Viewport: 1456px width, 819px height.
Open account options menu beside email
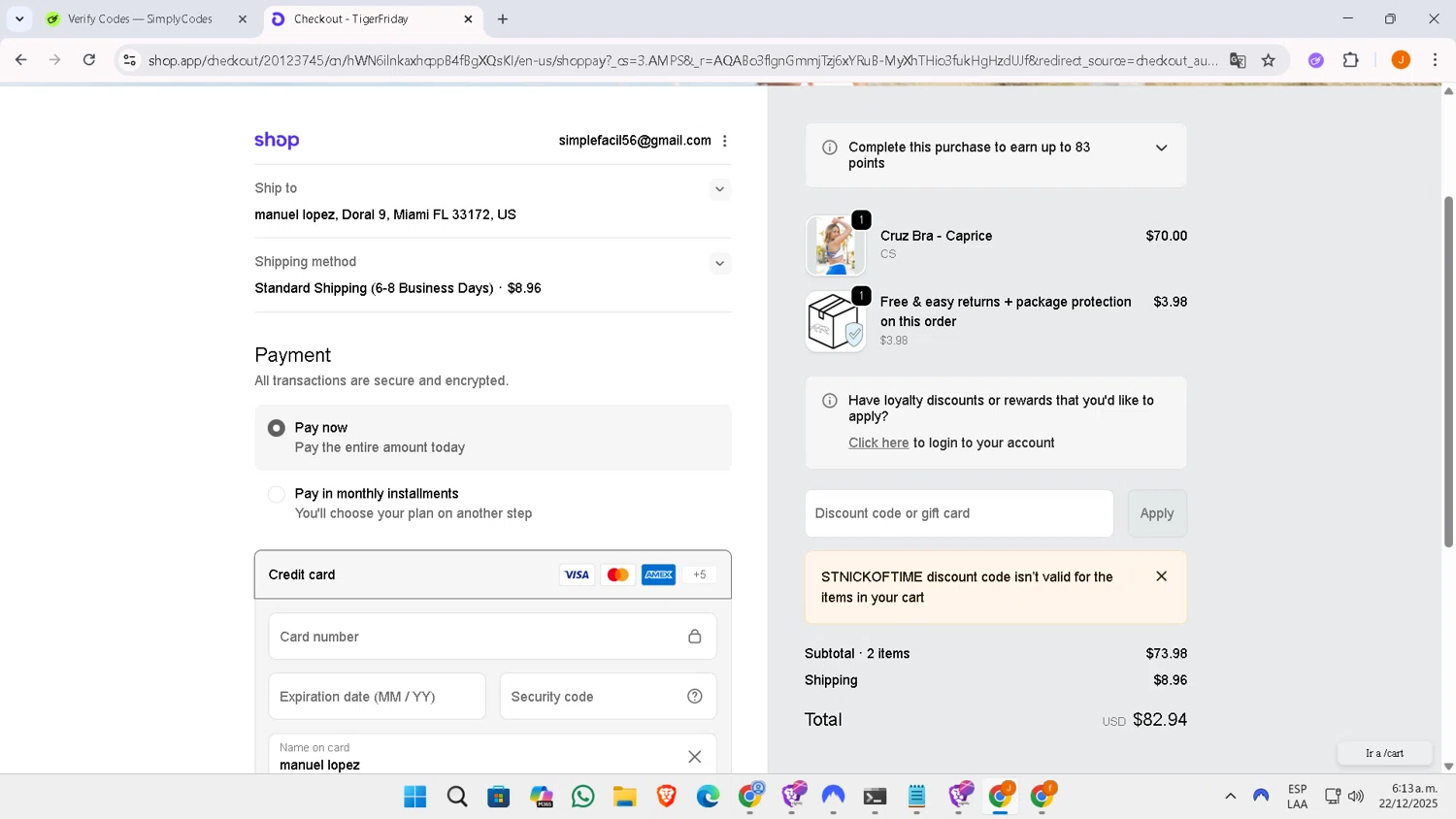[x=724, y=141]
